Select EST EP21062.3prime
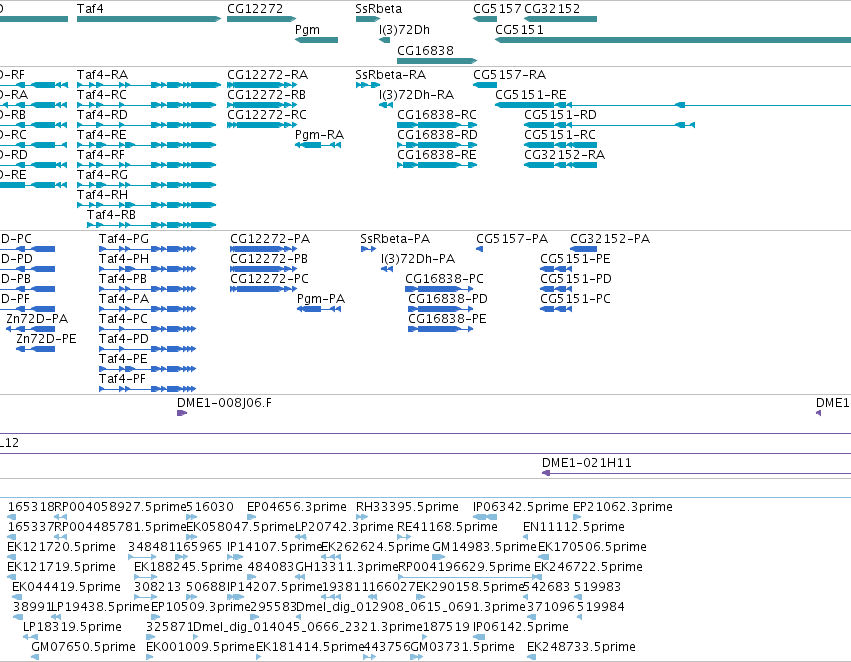The width and height of the screenshot is (851, 662). [x=623, y=507]
